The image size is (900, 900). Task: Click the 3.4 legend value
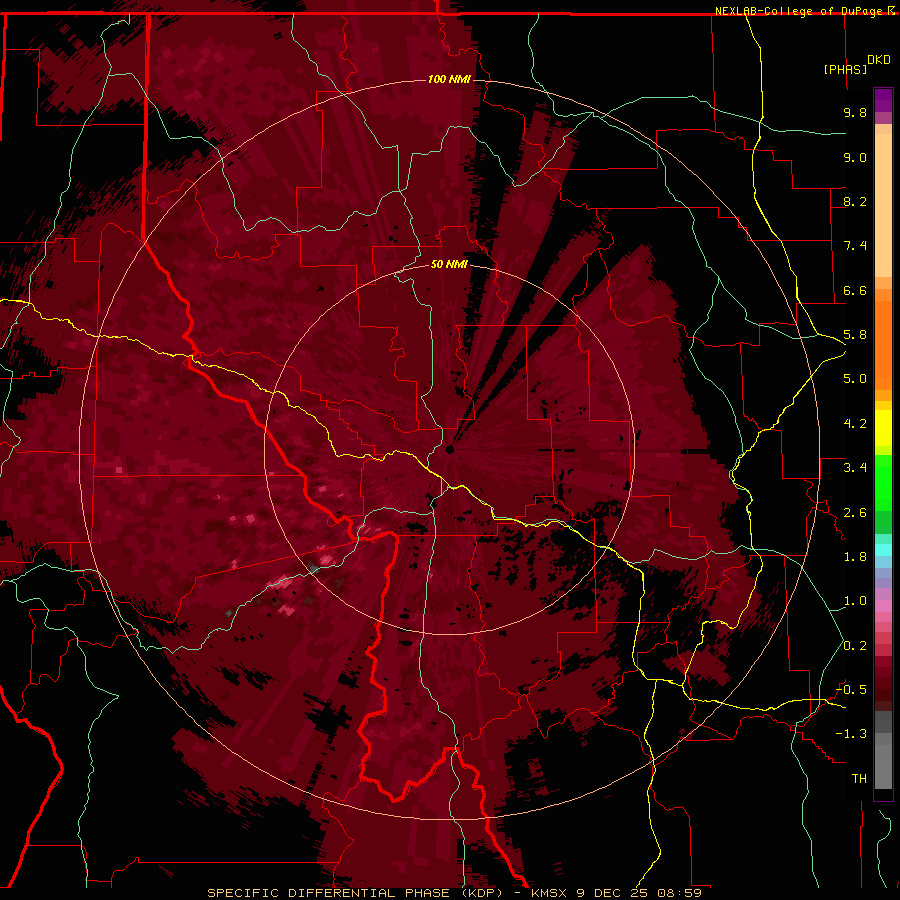(x=855, y=468)
